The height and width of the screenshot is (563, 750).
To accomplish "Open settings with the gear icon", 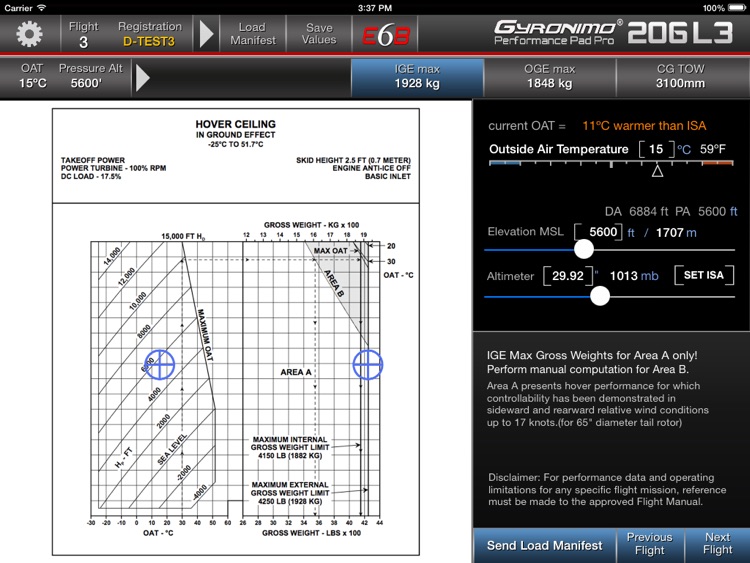I will [29, 33].
